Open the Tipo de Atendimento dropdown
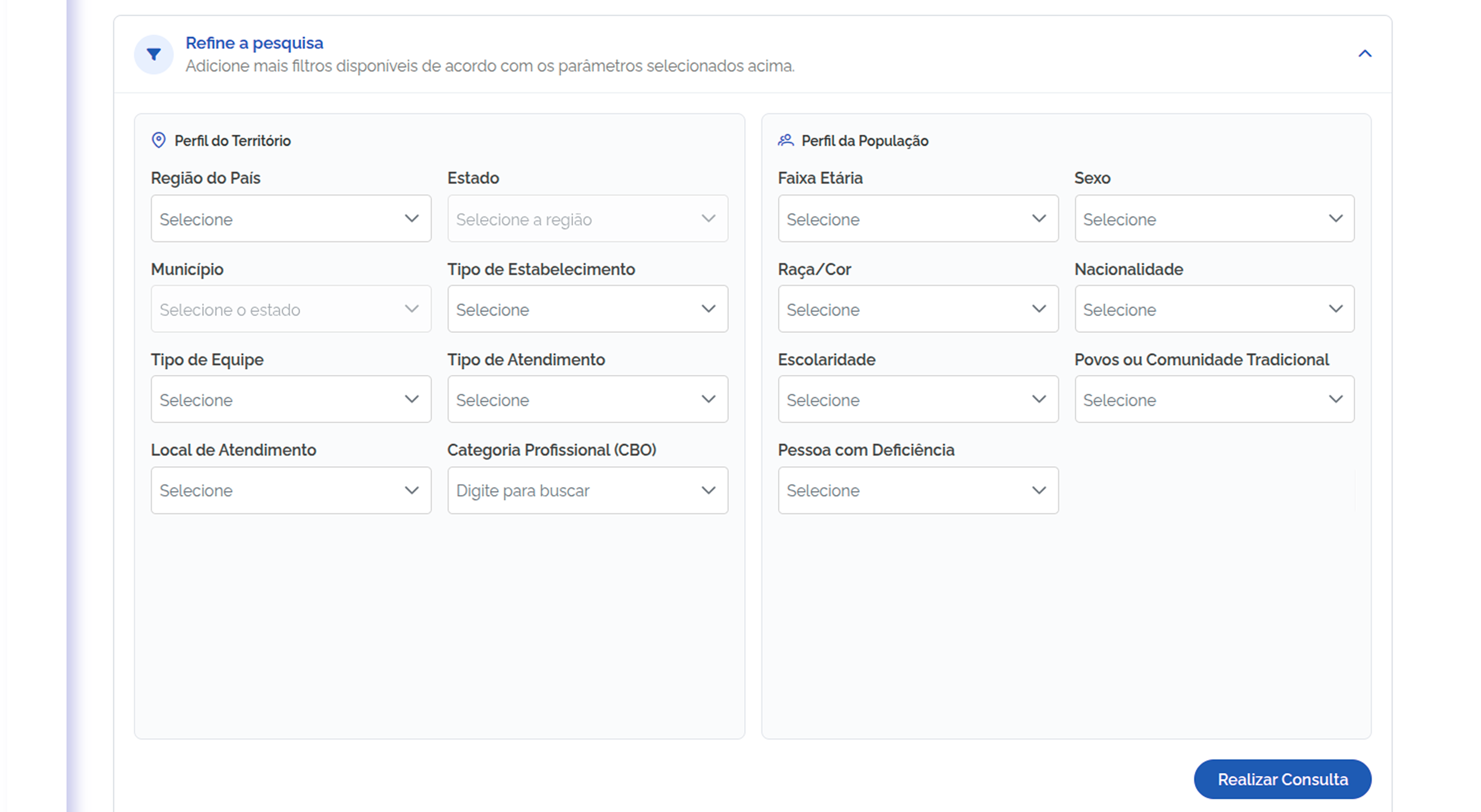The height and width of the screenshot is (812, 1481). [x=588, y=399]
